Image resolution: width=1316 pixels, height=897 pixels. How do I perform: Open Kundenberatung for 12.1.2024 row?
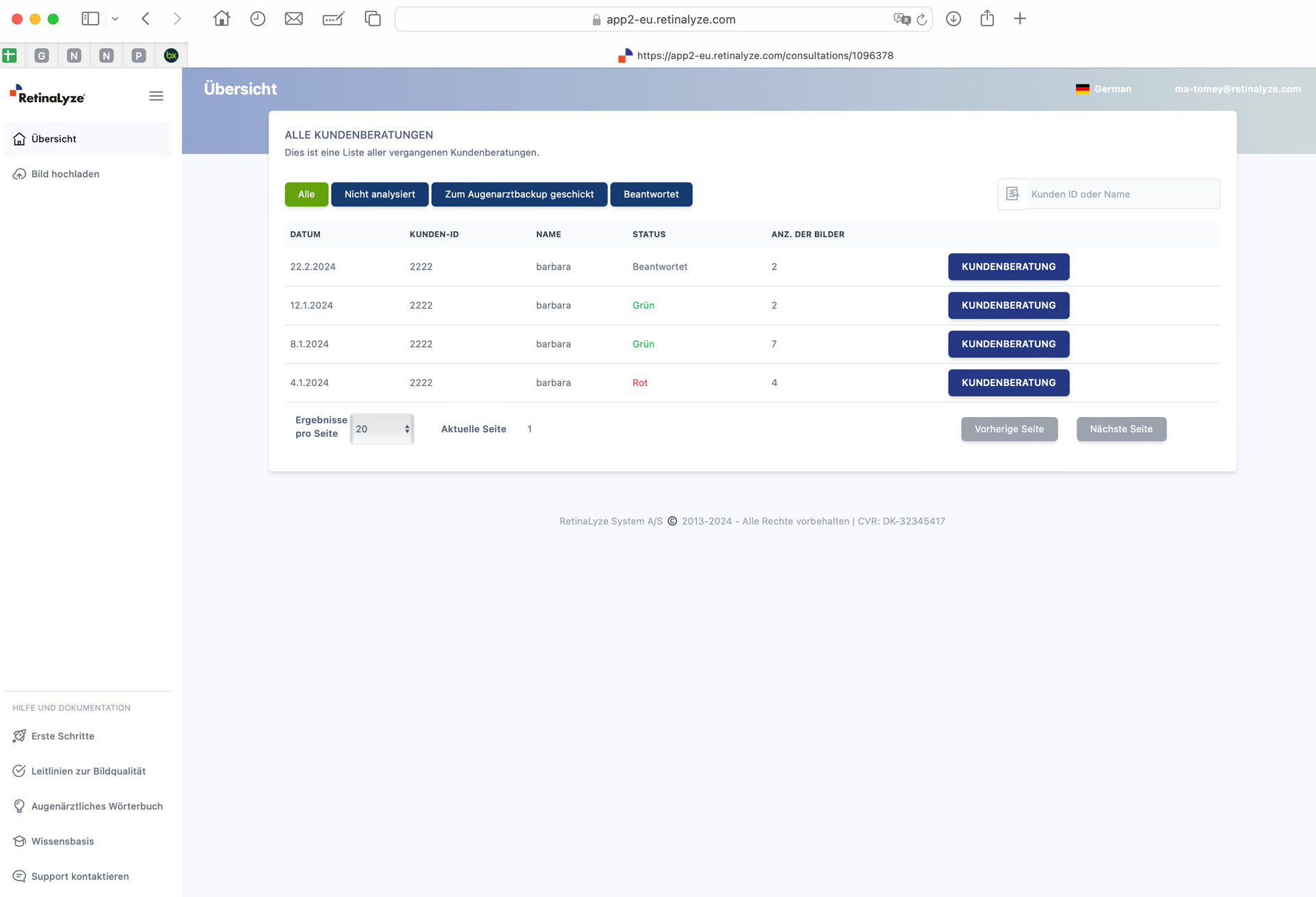[x=1008, y=305]
